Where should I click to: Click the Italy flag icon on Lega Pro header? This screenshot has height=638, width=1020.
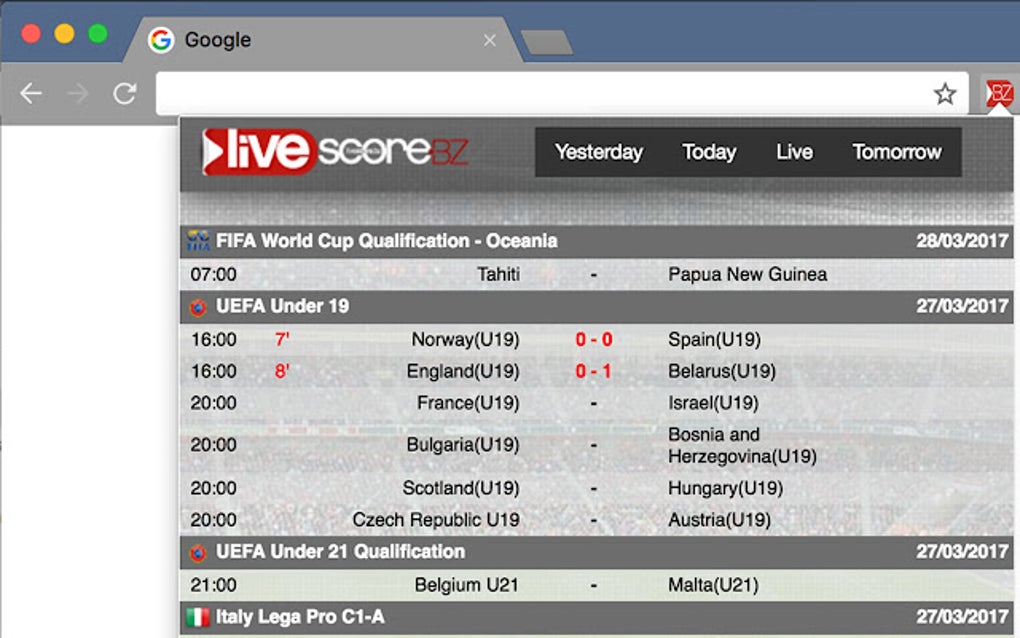196,617
